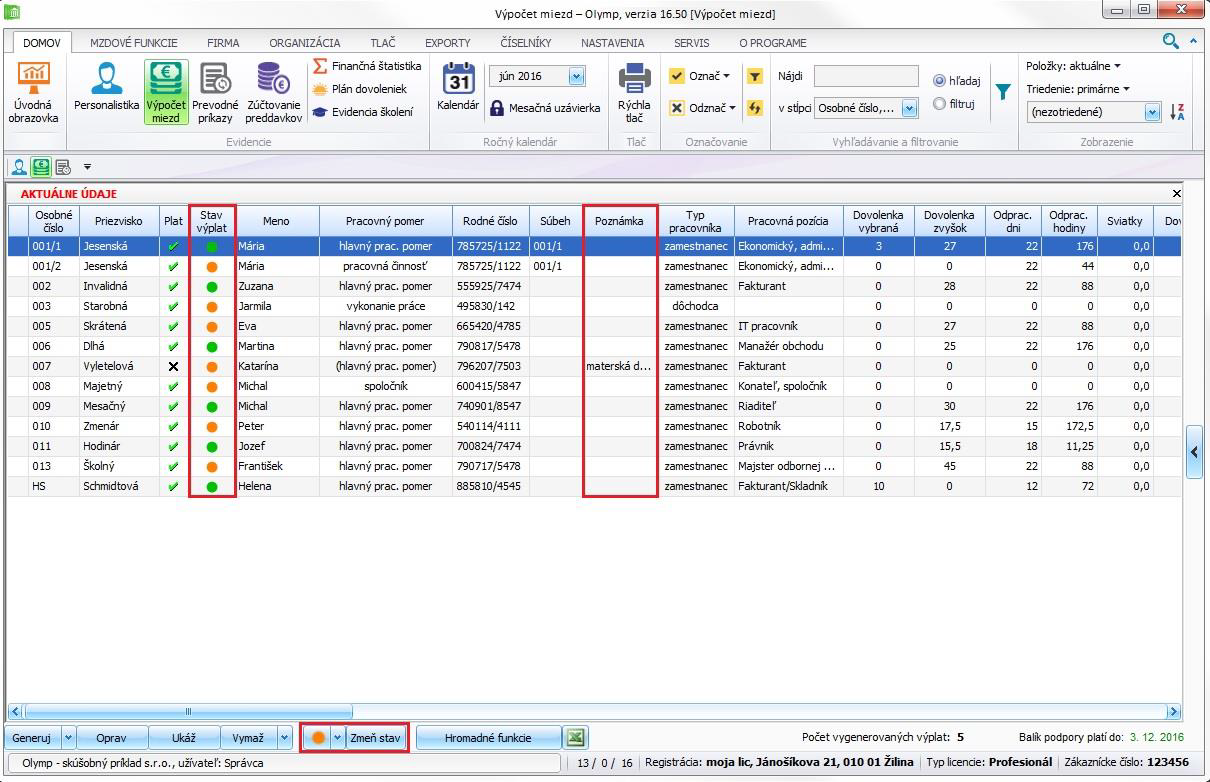The height and width of the screenshot is (782, 1210).
Task: Open the orange state color dropdown arrow
Action: point(338,738)
